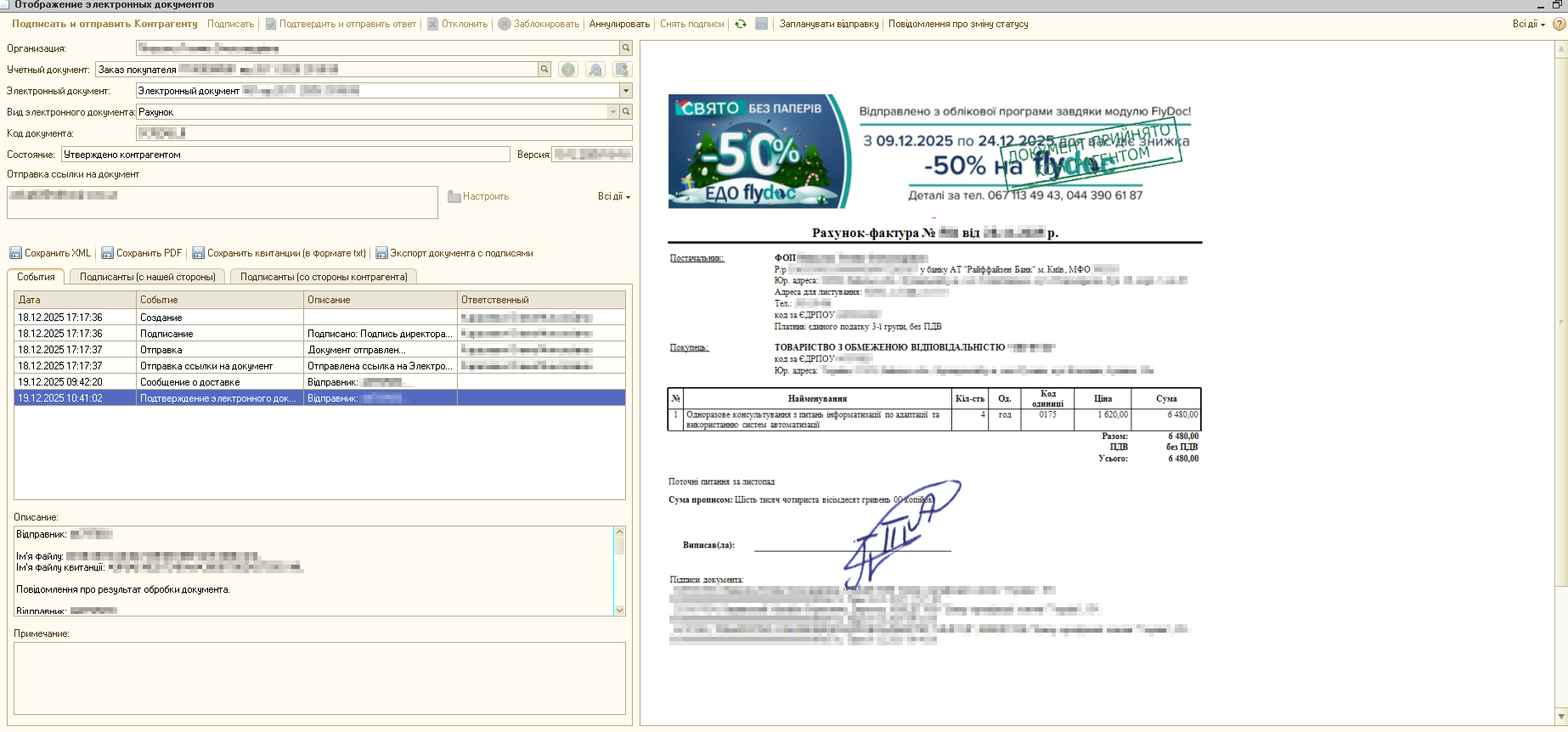
Task: Click the Аннулировать button
Action: [619, 24]
